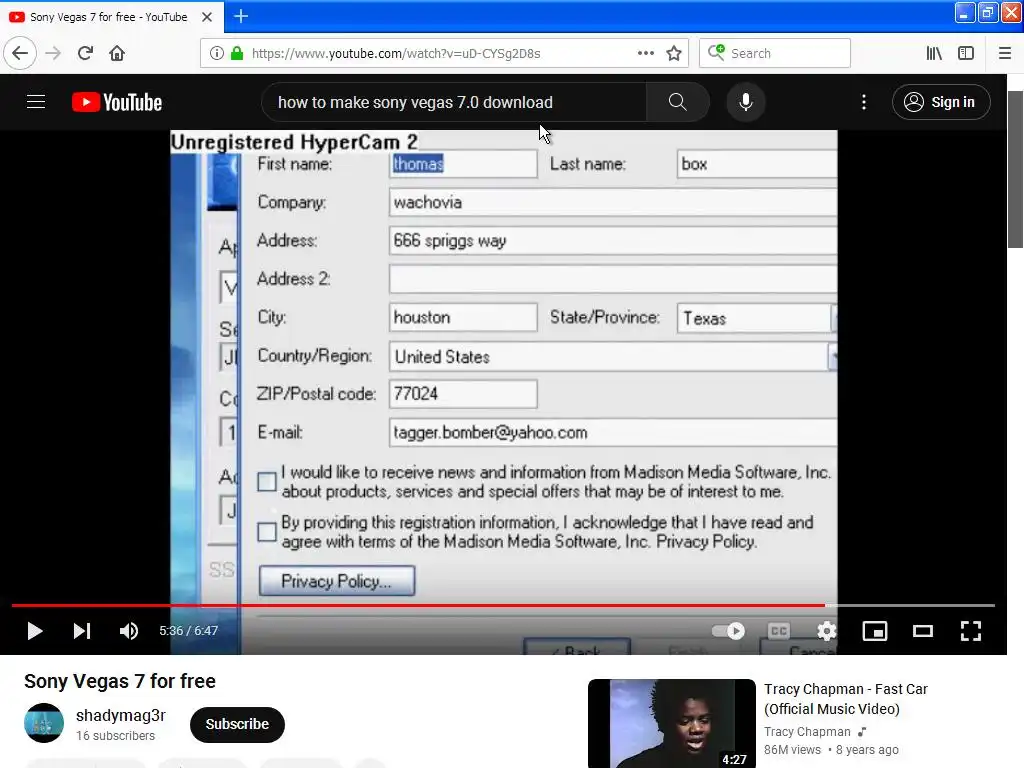Click the YouTube search magnifier button
The image size is (1024, 768).
pos(678,102)
